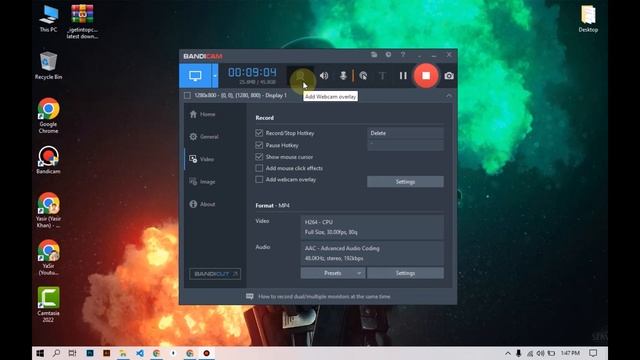Open This PC desktop icon

(49, 19)
